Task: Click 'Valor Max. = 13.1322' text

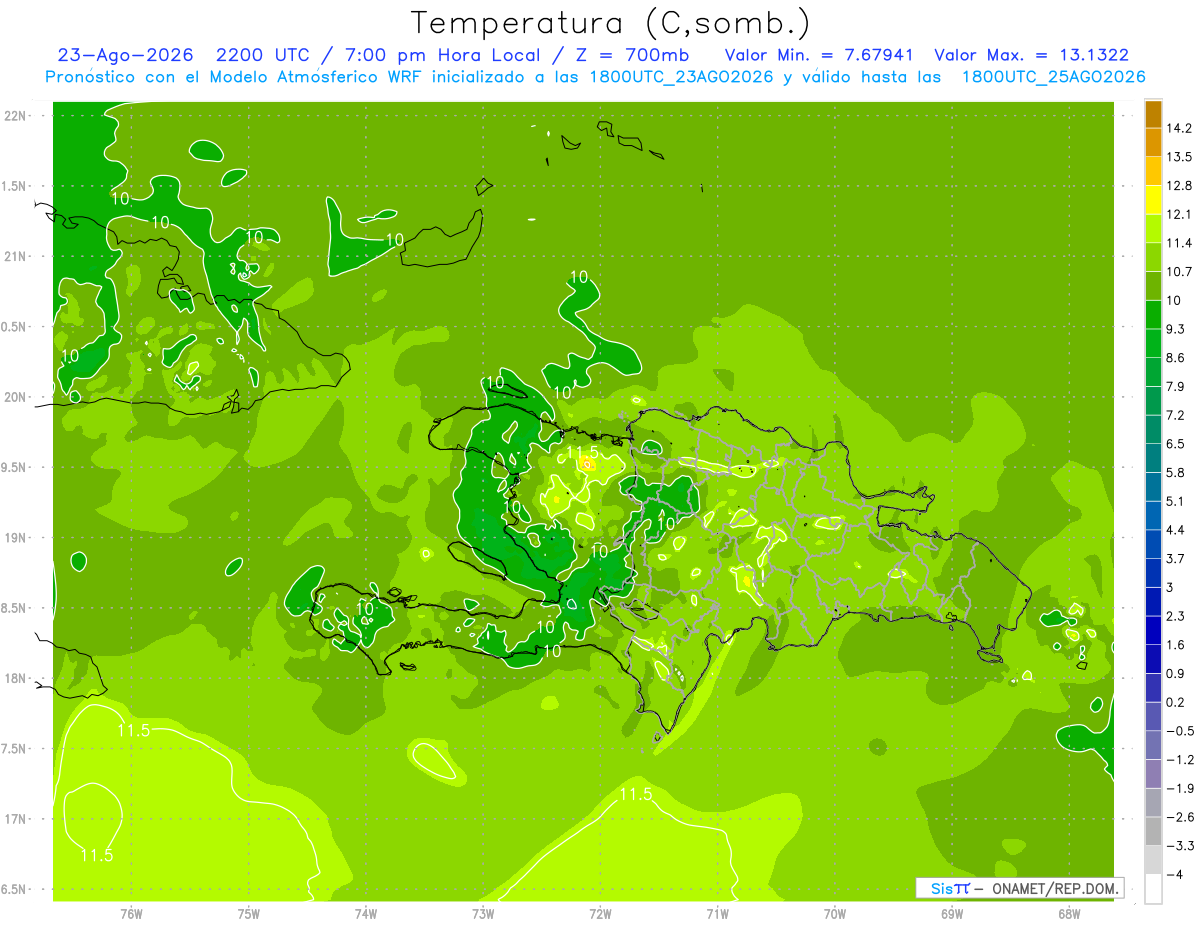Action: tap(1031, 55)
